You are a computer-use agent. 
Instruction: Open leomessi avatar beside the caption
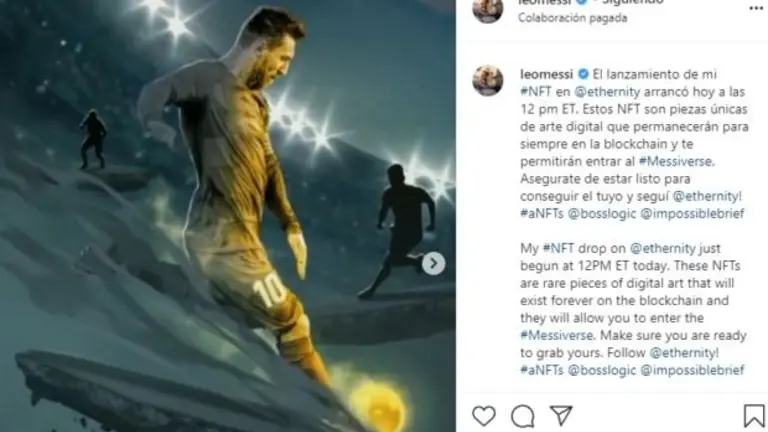488,80
